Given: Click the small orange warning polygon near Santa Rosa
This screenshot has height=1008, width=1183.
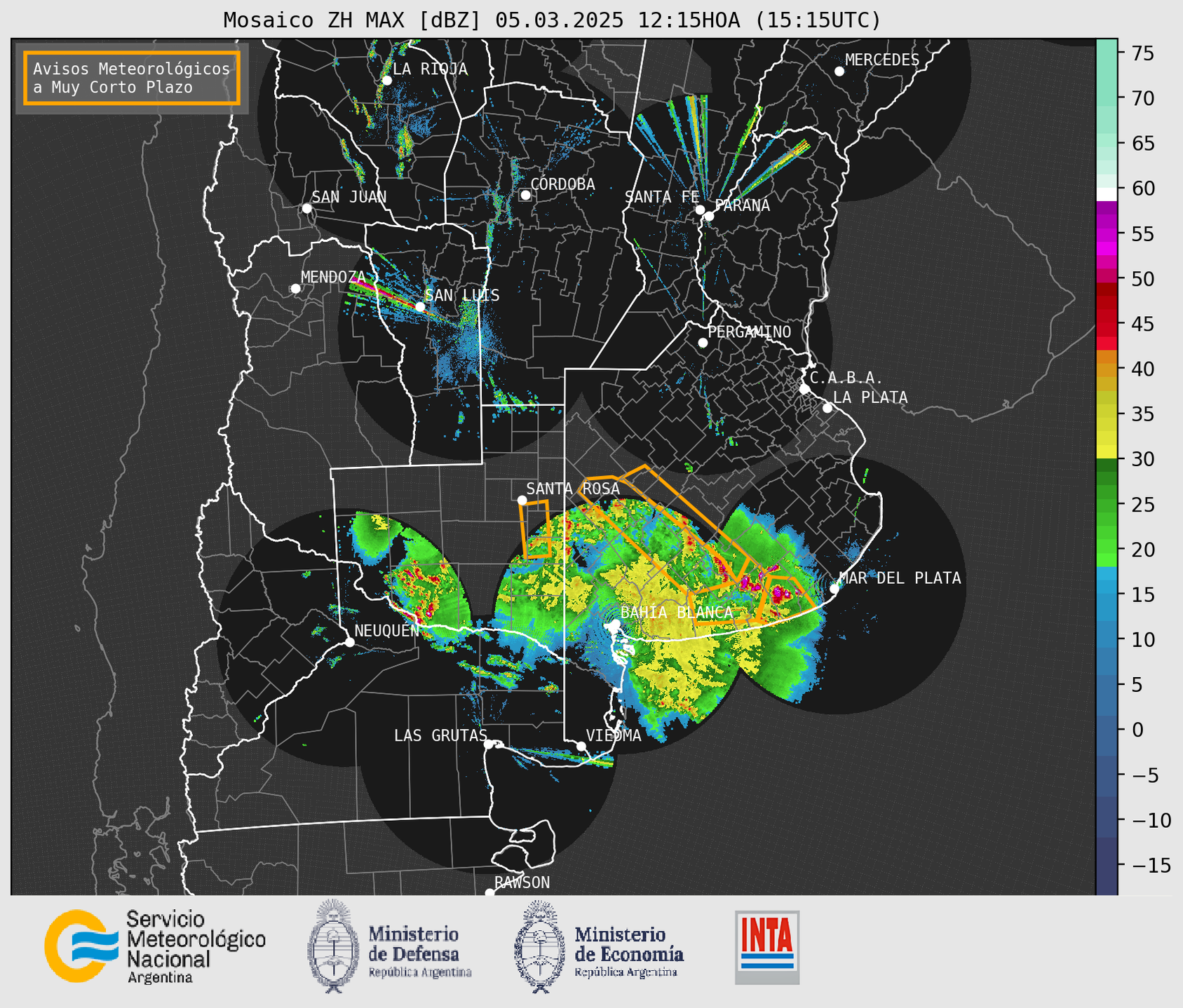Looking at the screenshot, I should pos(535,529).
